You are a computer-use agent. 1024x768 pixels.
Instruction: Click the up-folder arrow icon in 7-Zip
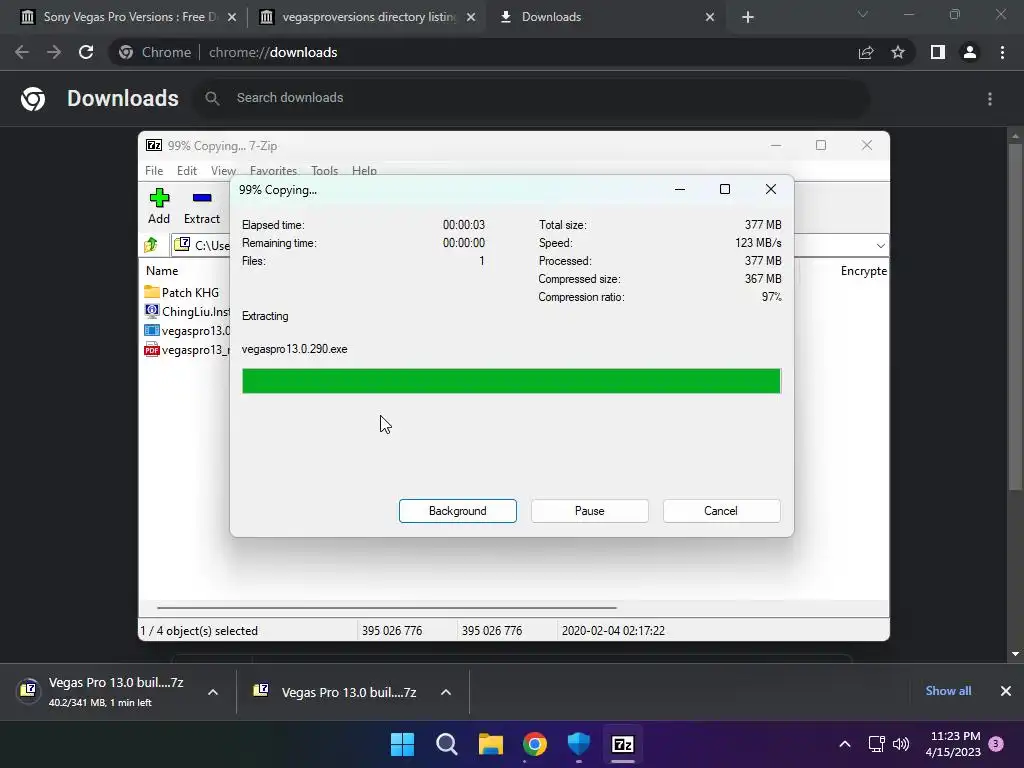point(152,245)
